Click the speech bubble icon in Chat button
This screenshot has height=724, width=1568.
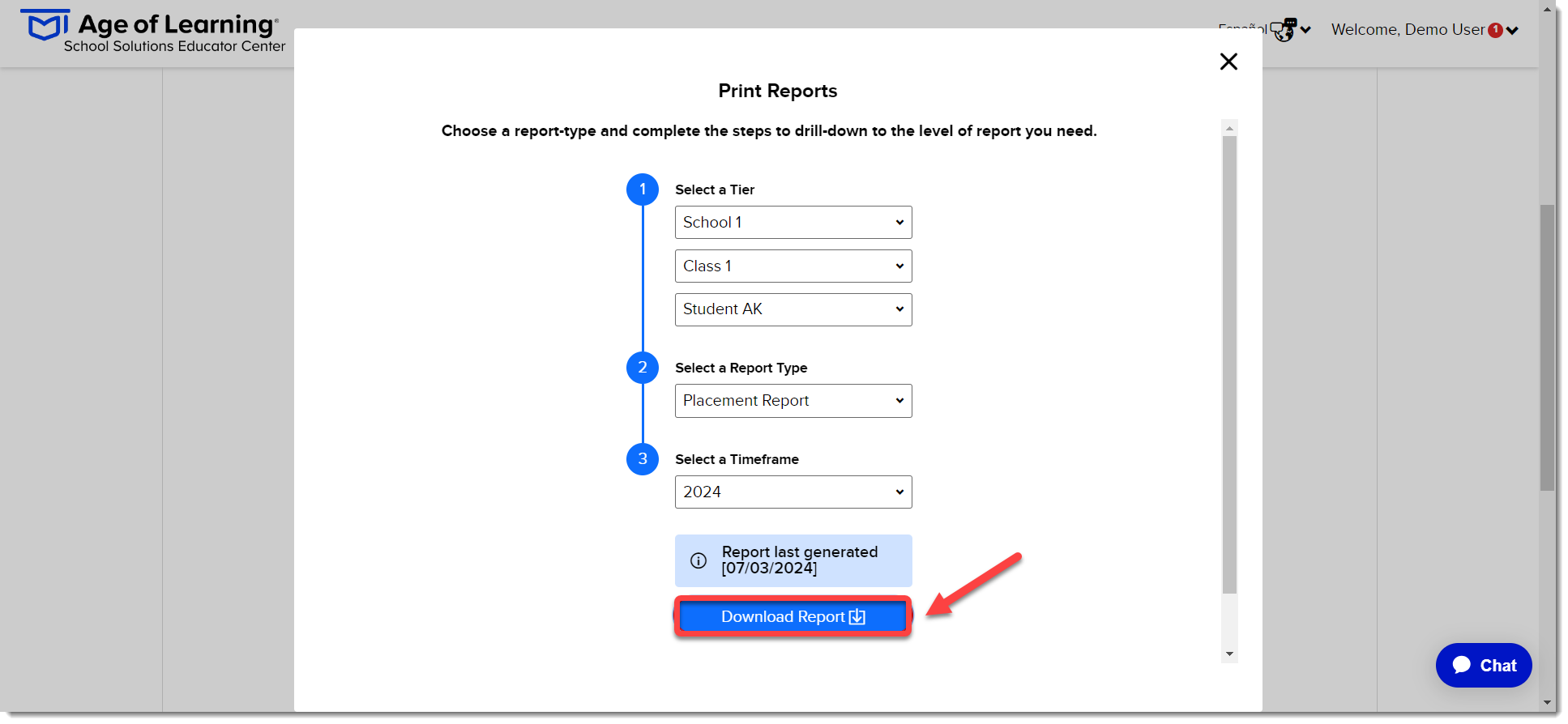click(x=1462, y=665)
